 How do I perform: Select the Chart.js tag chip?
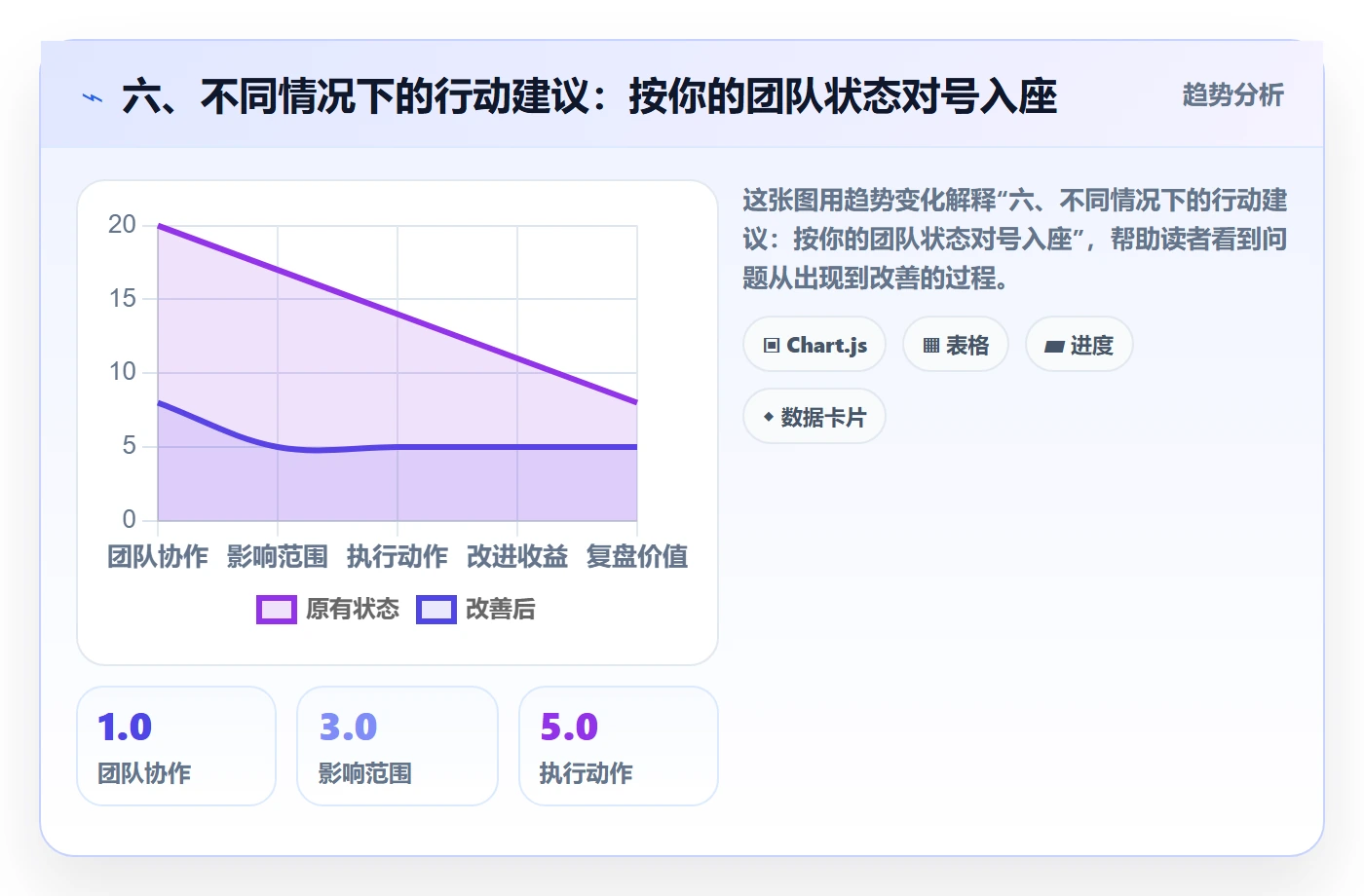click(815, 345)
